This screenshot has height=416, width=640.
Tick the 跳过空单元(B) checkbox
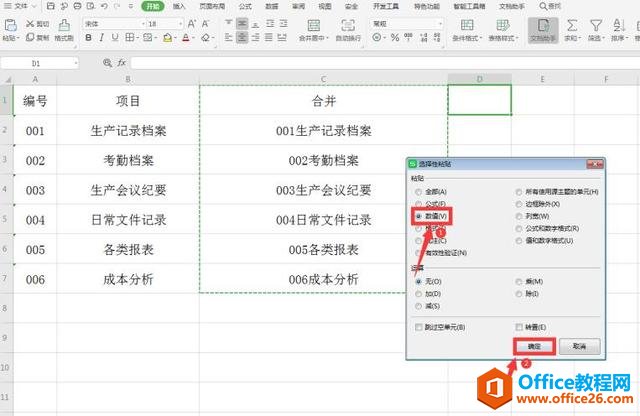[x=418, y=327]
